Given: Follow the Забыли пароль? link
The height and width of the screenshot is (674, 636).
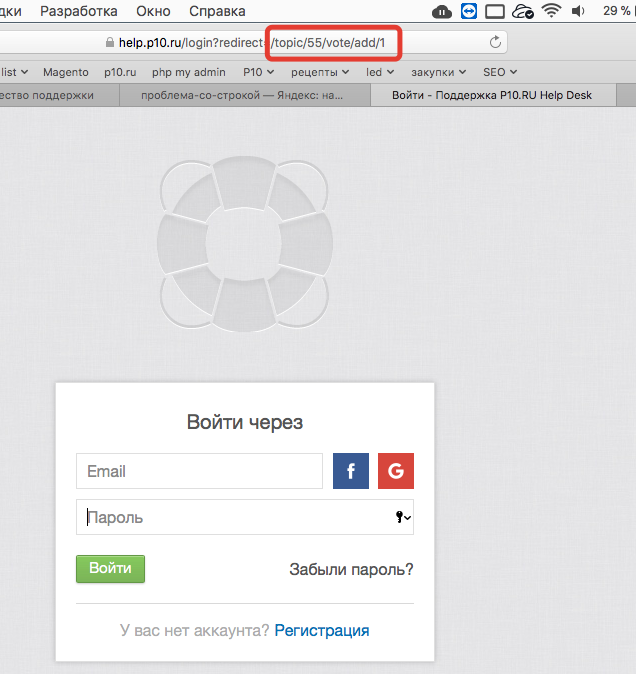Looking at the screenshot, I should pos(351,570).
